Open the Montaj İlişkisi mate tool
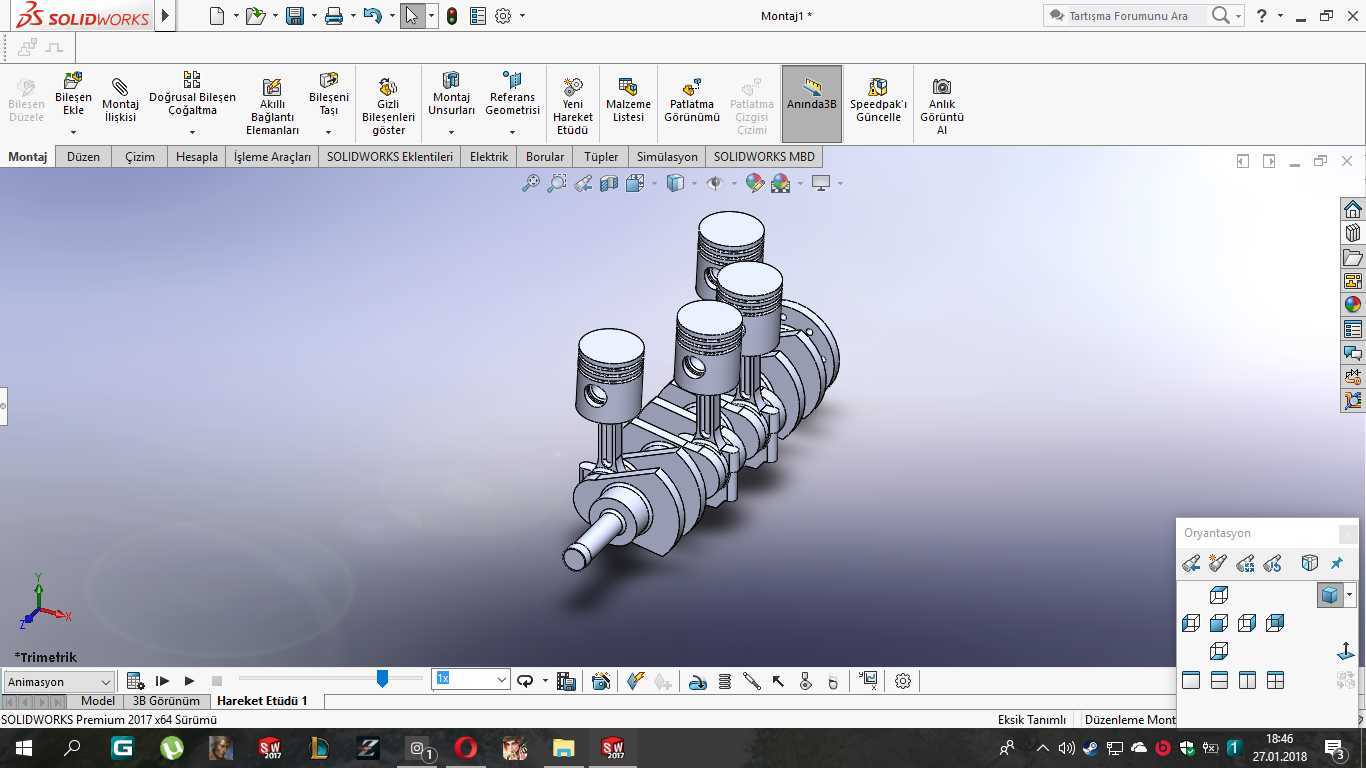Screen dimensions: 1366x768 point(120,101)
